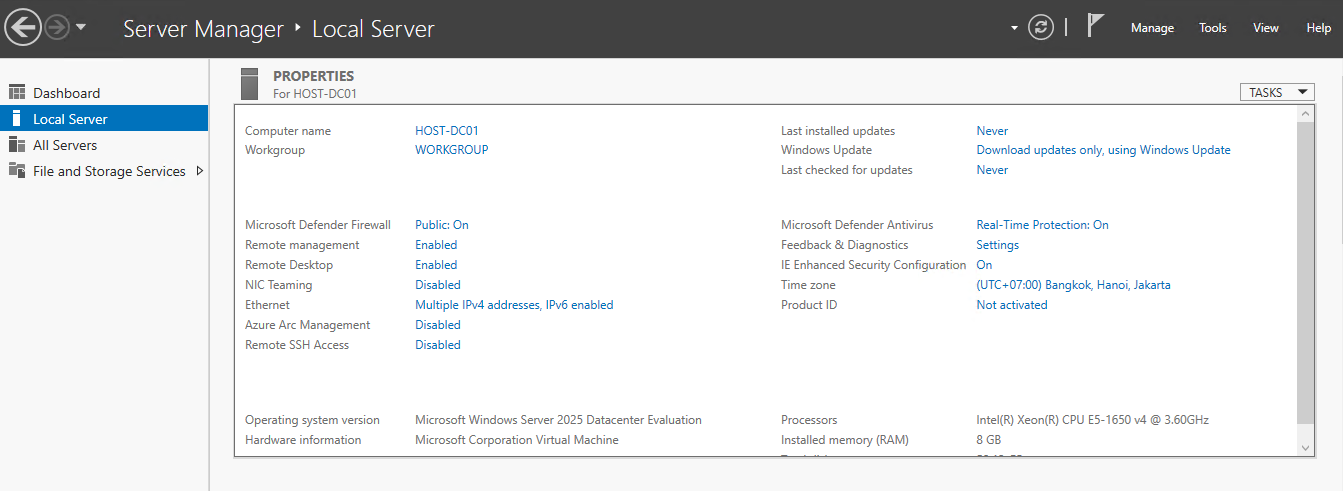1343x491 pixels.
Task: Click the properties panel vertical scrollbar
Action: click(1304, 270)
